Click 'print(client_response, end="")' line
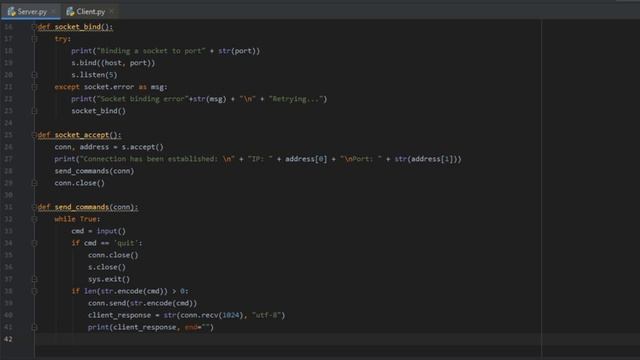 point(151,327)
